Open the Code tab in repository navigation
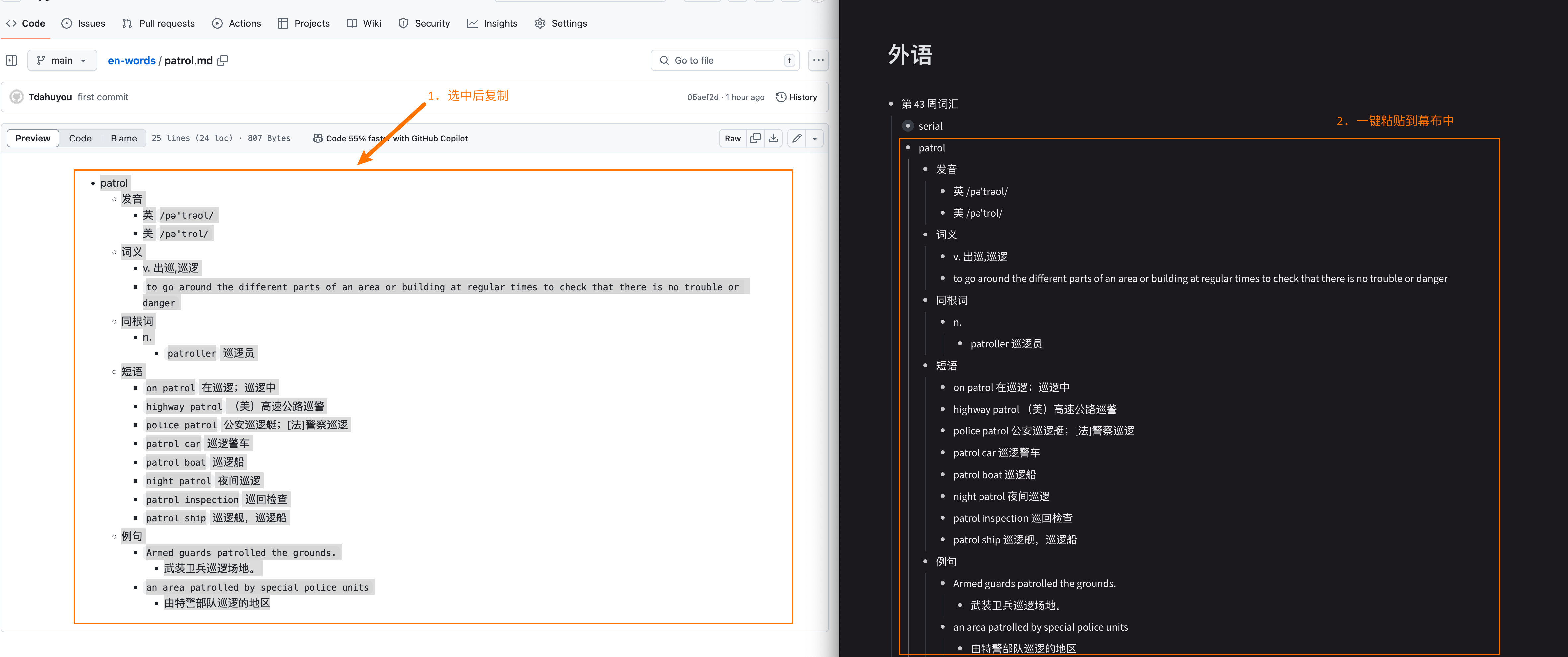This screenshot has width=1568, height=657. (26, 23)
